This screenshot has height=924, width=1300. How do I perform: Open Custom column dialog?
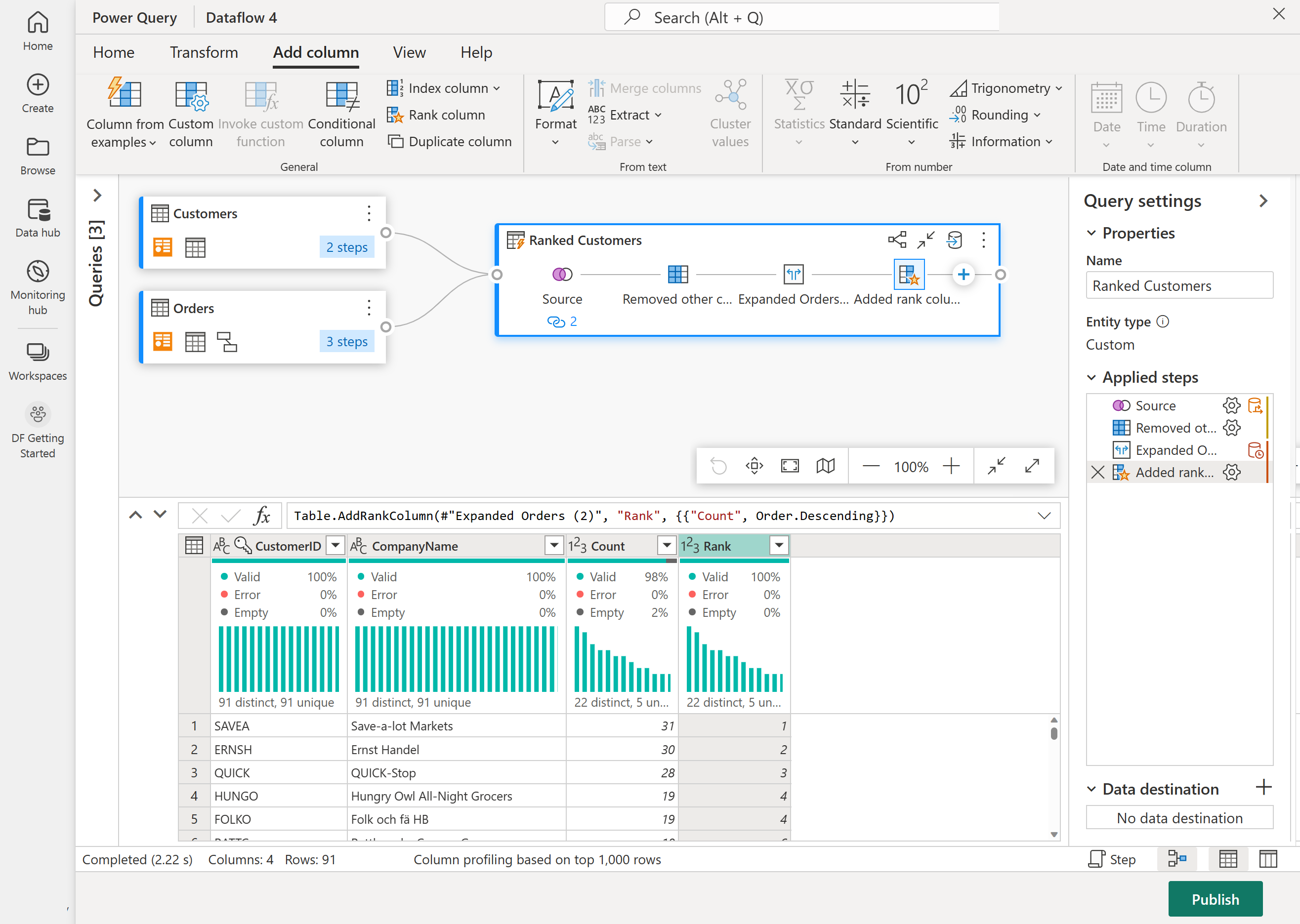(x=191, y=114)
